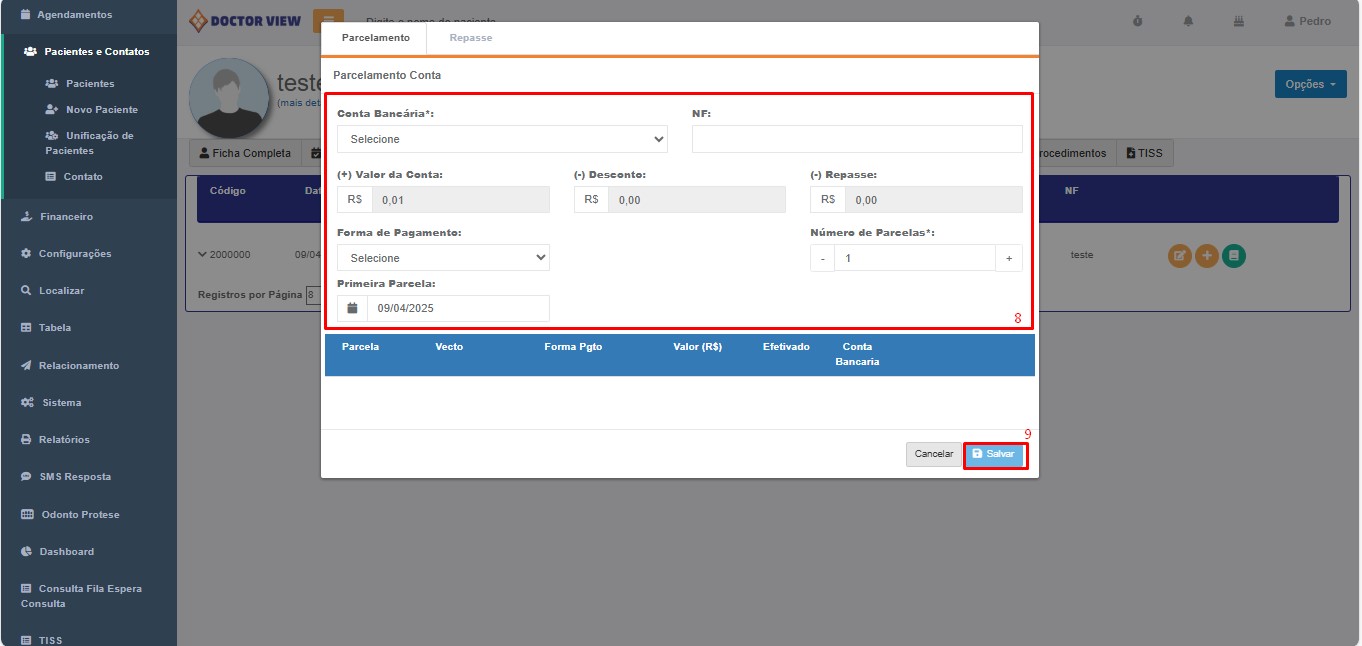Click the orange plus circle icon
This screenshot has height=646, width=1362.
pos(1207,256)
